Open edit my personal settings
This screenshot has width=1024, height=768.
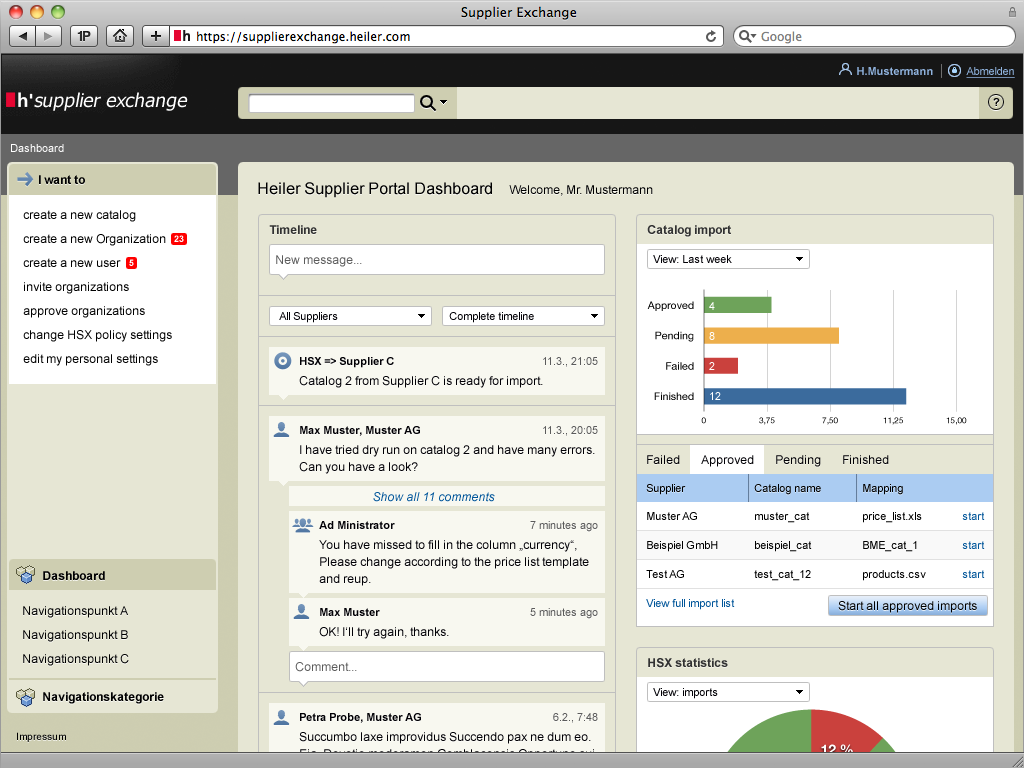pos(91,359)
